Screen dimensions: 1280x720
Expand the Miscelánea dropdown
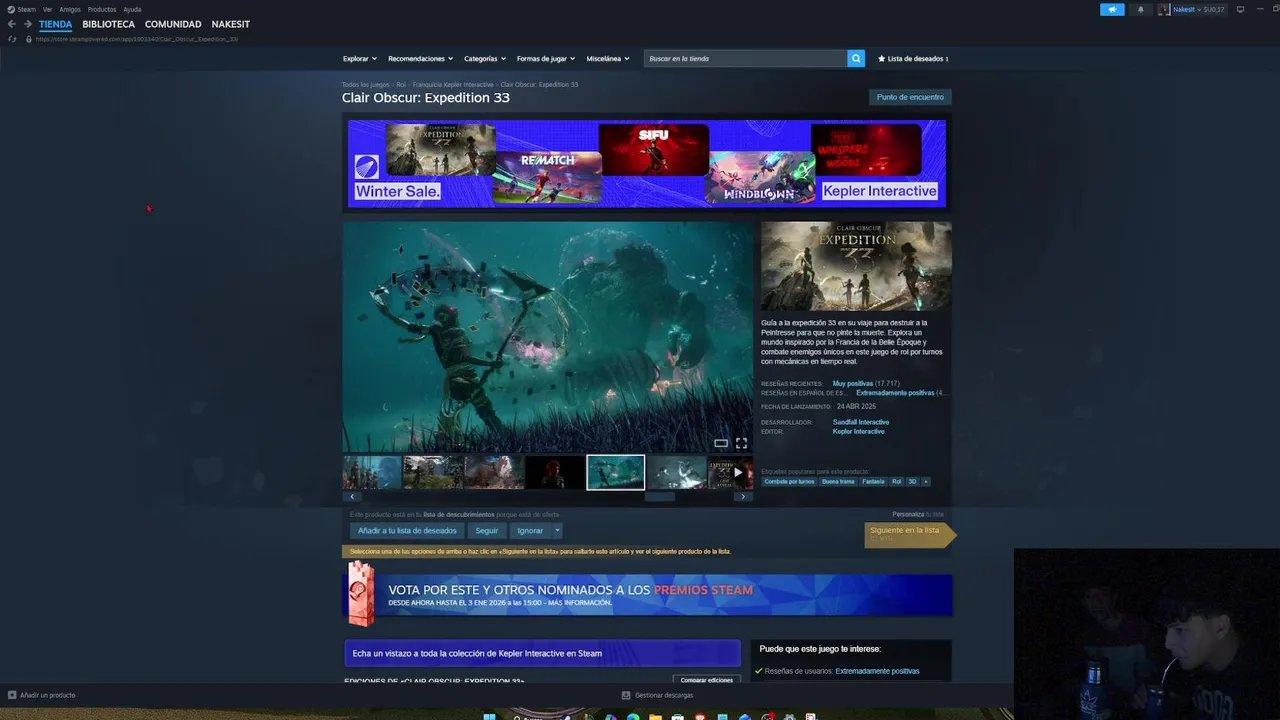[x=608, y=59]
